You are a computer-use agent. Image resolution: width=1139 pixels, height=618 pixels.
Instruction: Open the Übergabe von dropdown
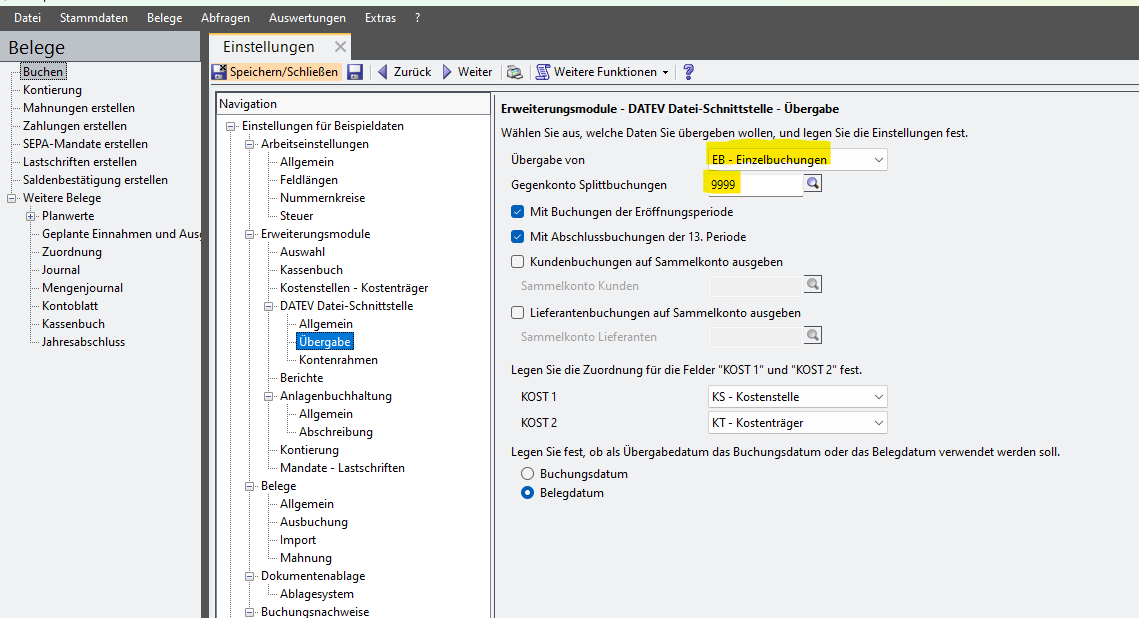tap(878, 160)
